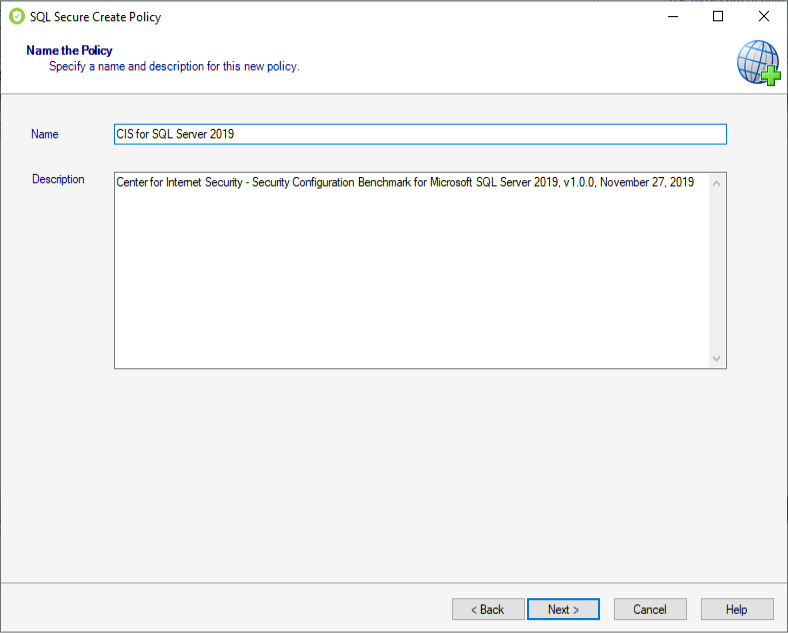
Task: Click the Specify a name and description subtitle
Action: click(174, 66)
